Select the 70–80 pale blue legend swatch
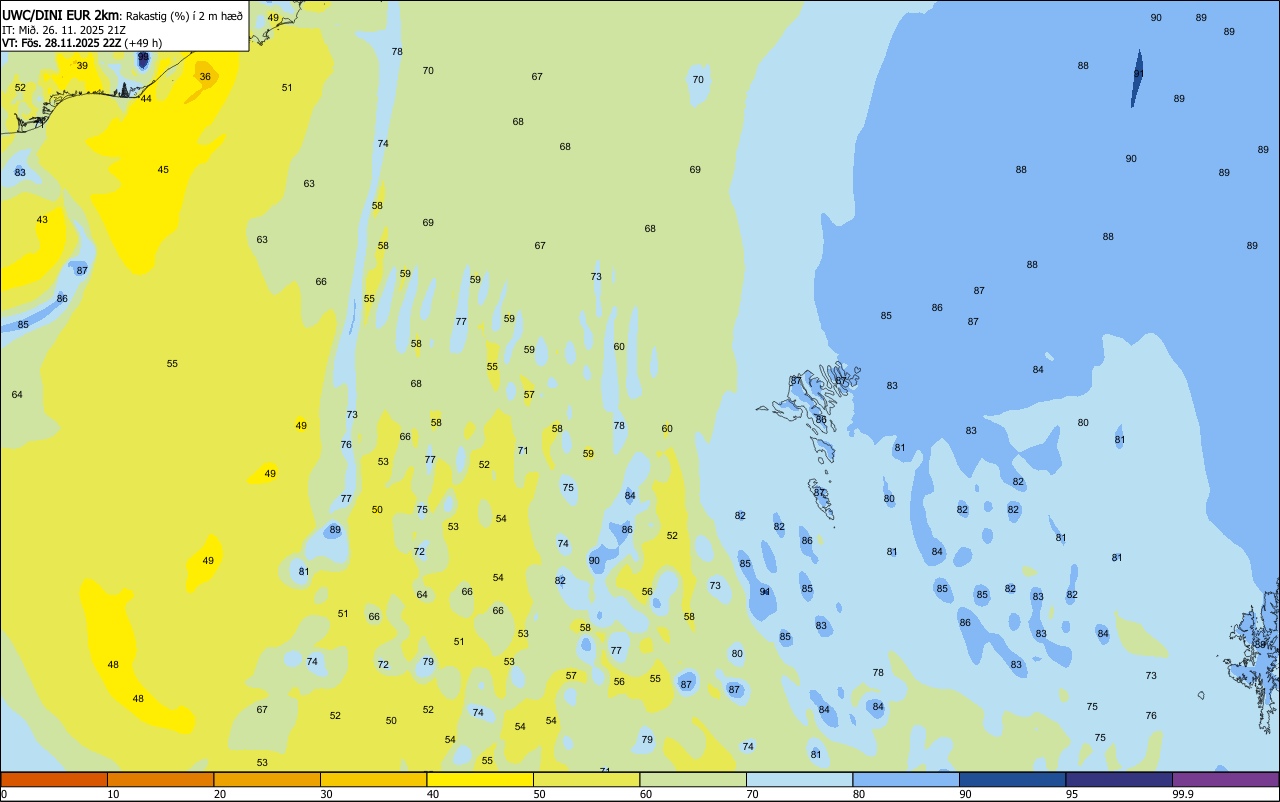Viewport: 1280px width, 802px height. [x=799, y=779]
